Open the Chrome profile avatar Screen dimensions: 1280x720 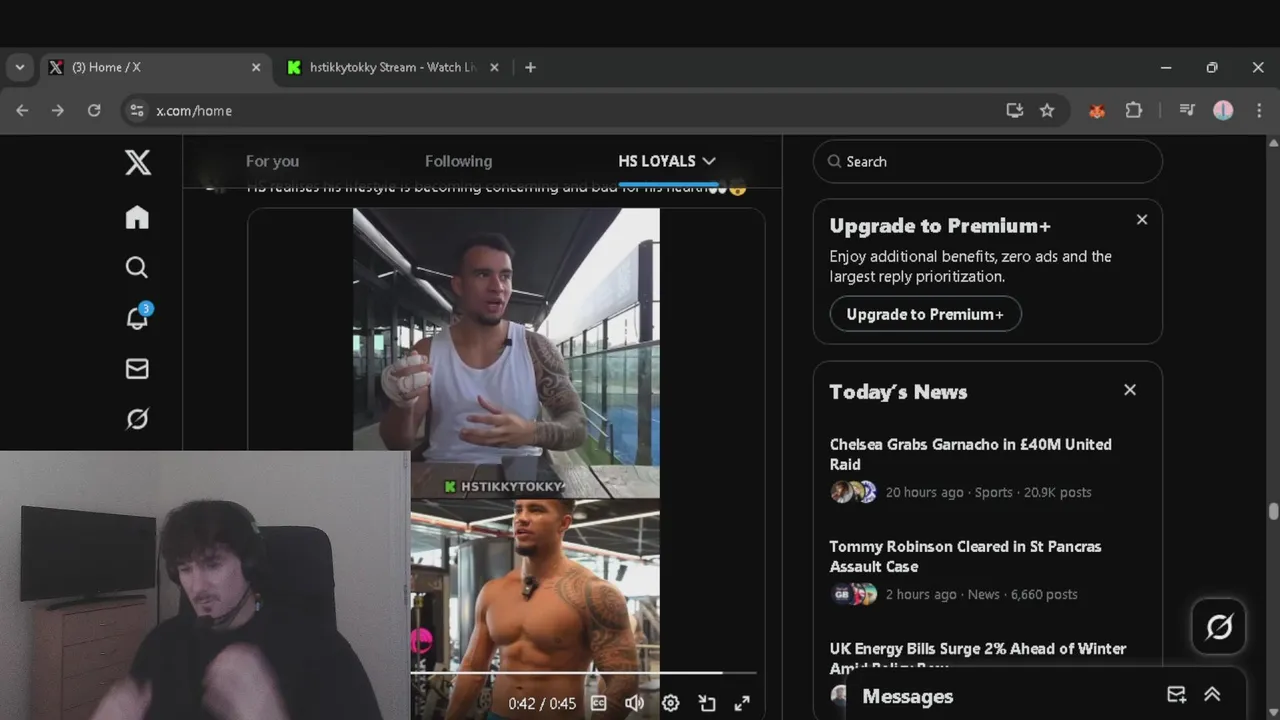(x=1223, y=110)
